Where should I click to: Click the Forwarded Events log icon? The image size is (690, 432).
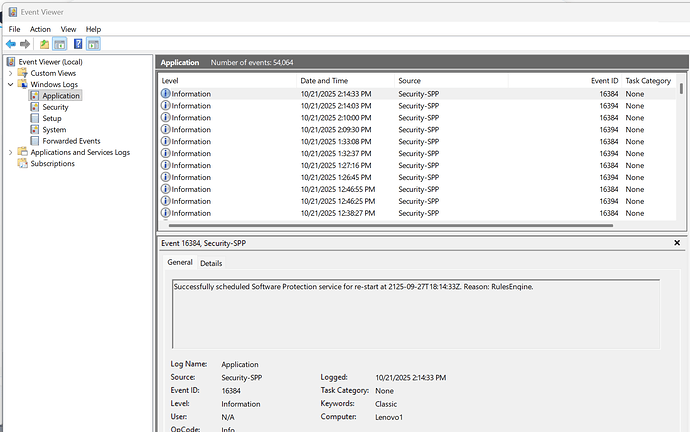[34, 141]
